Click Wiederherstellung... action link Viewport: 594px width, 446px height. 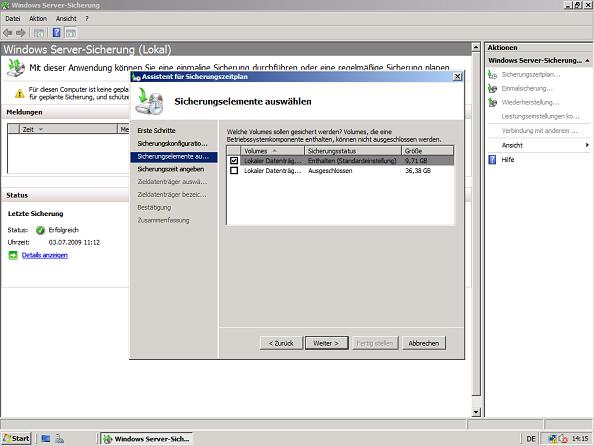(x=530, y=102)
